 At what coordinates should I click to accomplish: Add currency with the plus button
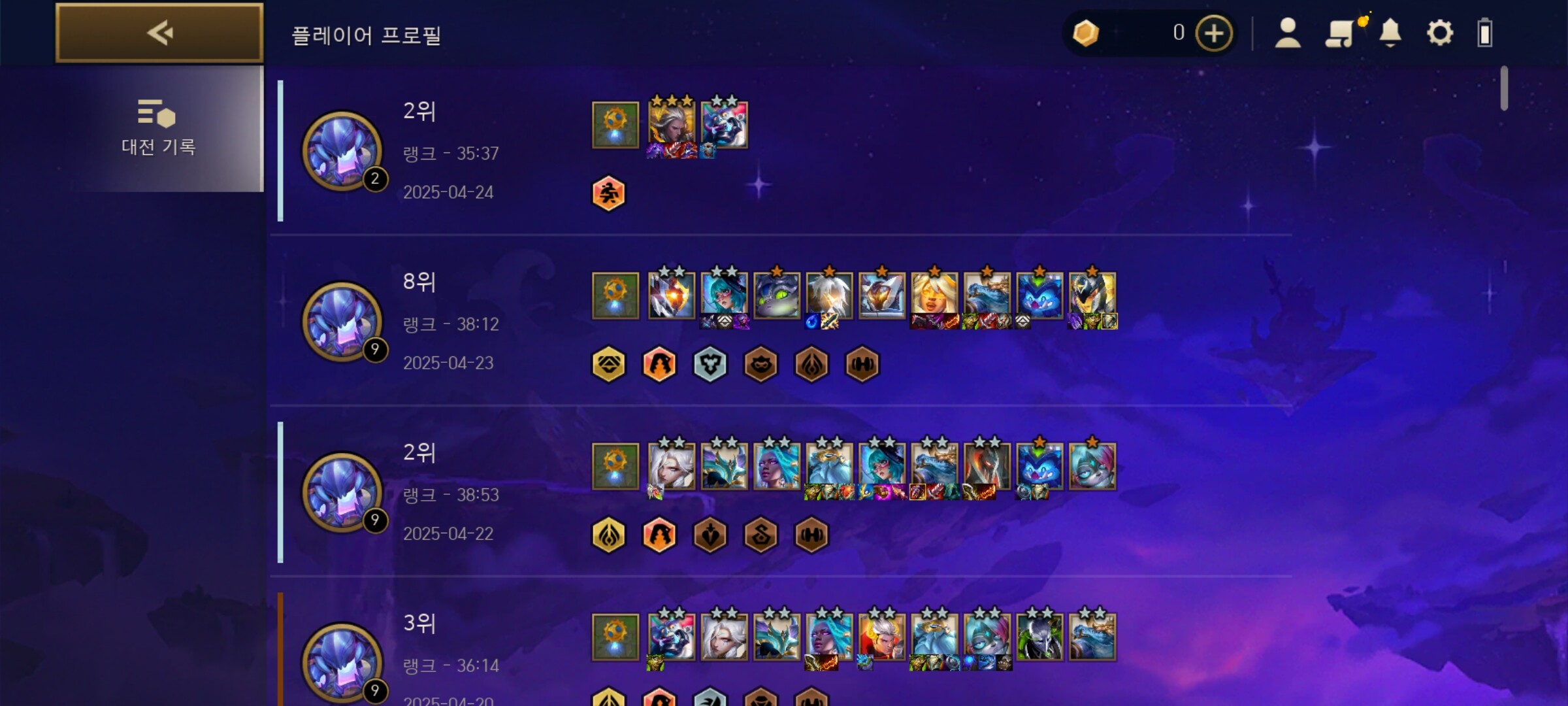1214,33
